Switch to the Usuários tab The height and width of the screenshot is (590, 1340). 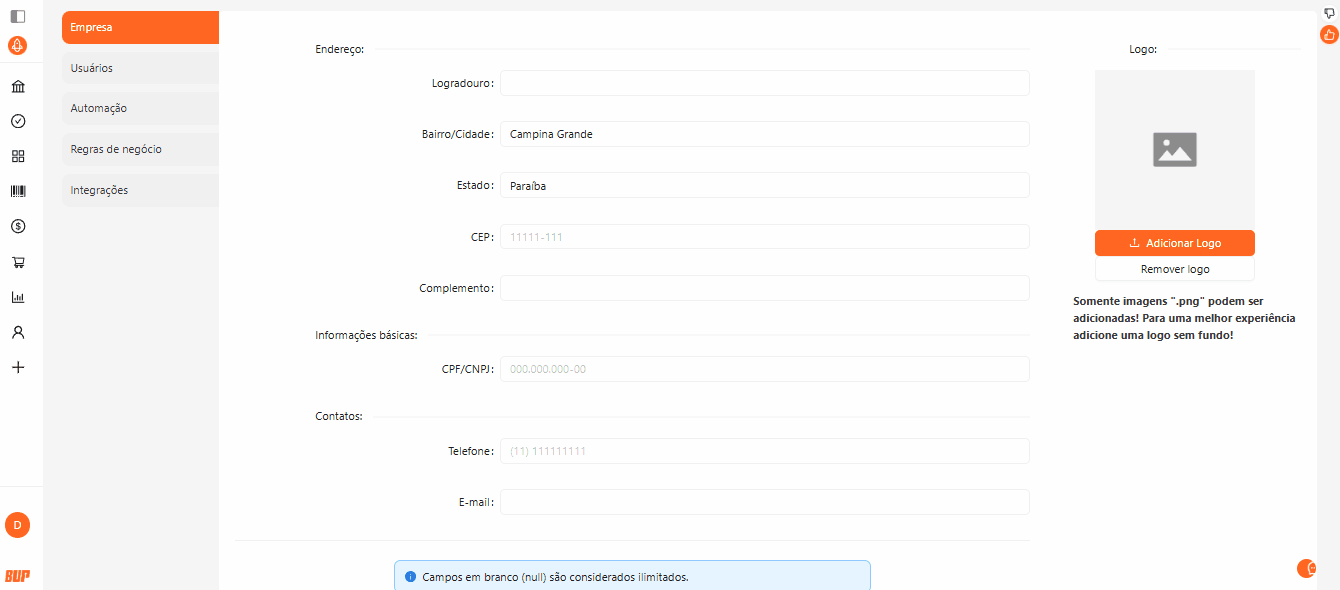coord(140,68)
